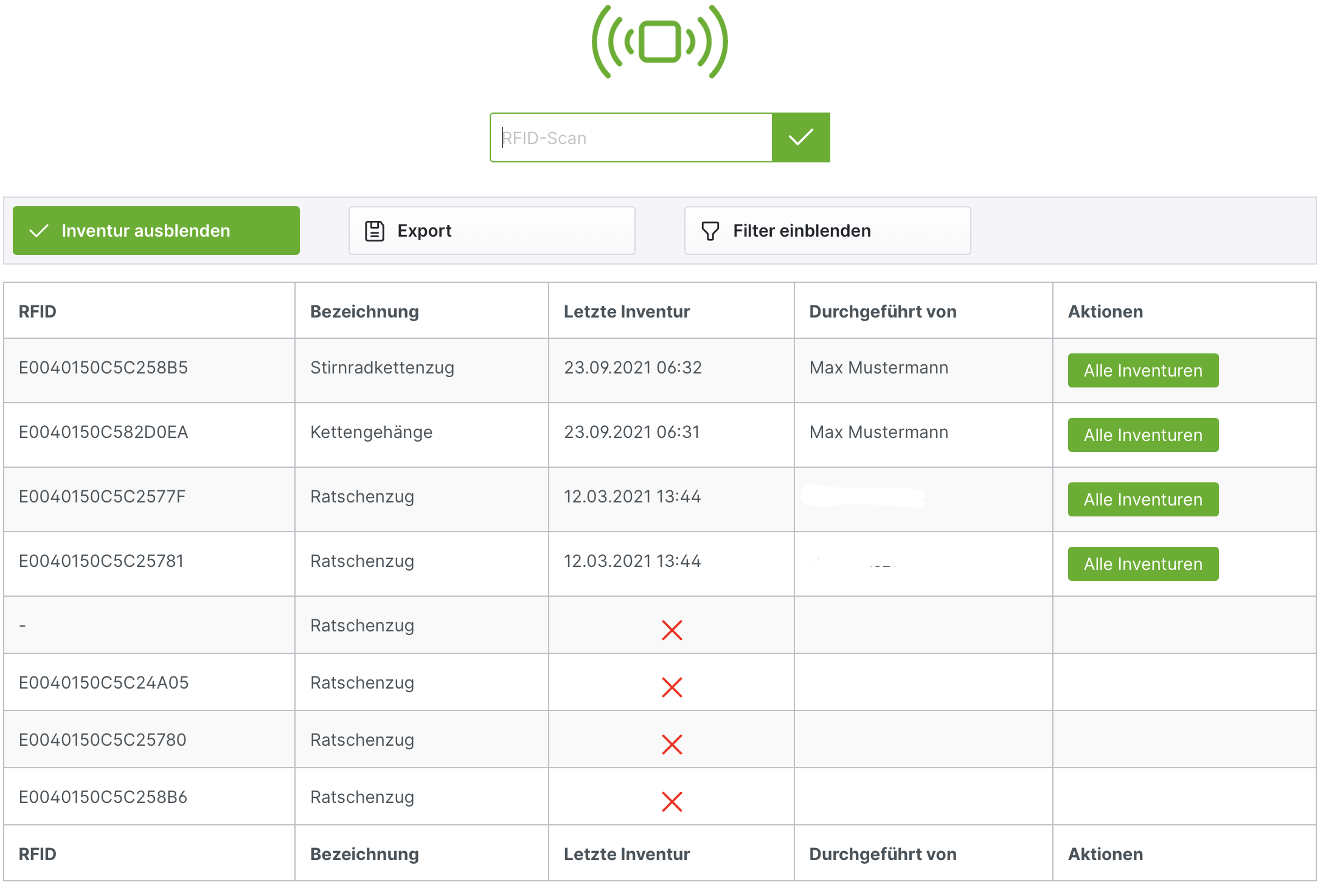Open Alle Inventuren for Stirnradkettenzug
The image size is (1340, 896).
[x=1142, y=370]
